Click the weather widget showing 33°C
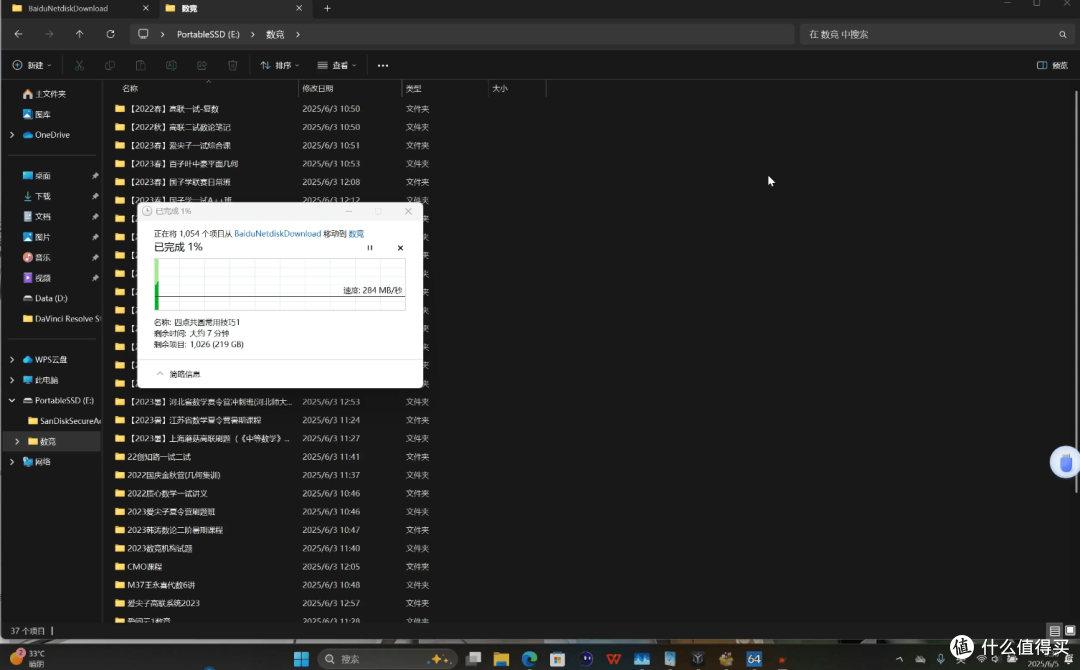Image resolution: width=1080 pixels, height=670 pixels. tap(28, 658)
